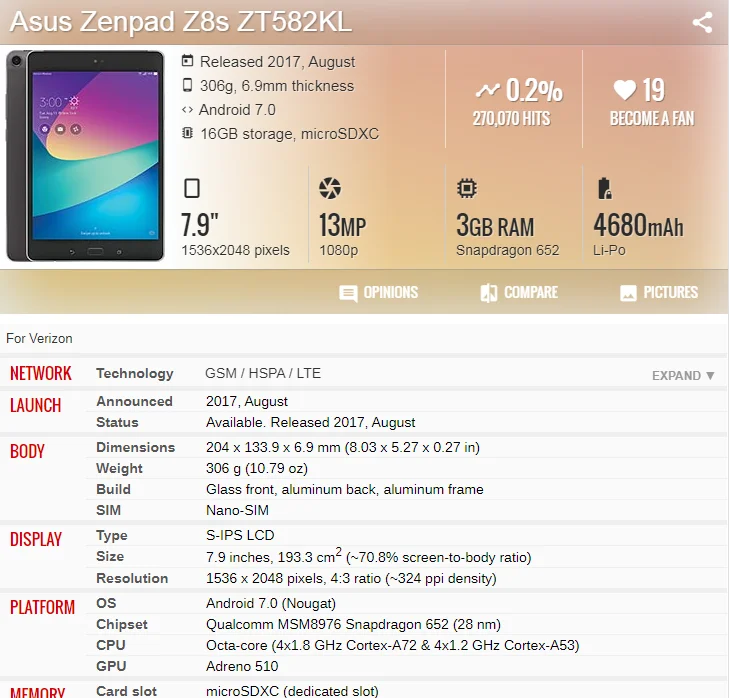Click the Status spec label
Viewport: 729px width, 698px height.
117,422
